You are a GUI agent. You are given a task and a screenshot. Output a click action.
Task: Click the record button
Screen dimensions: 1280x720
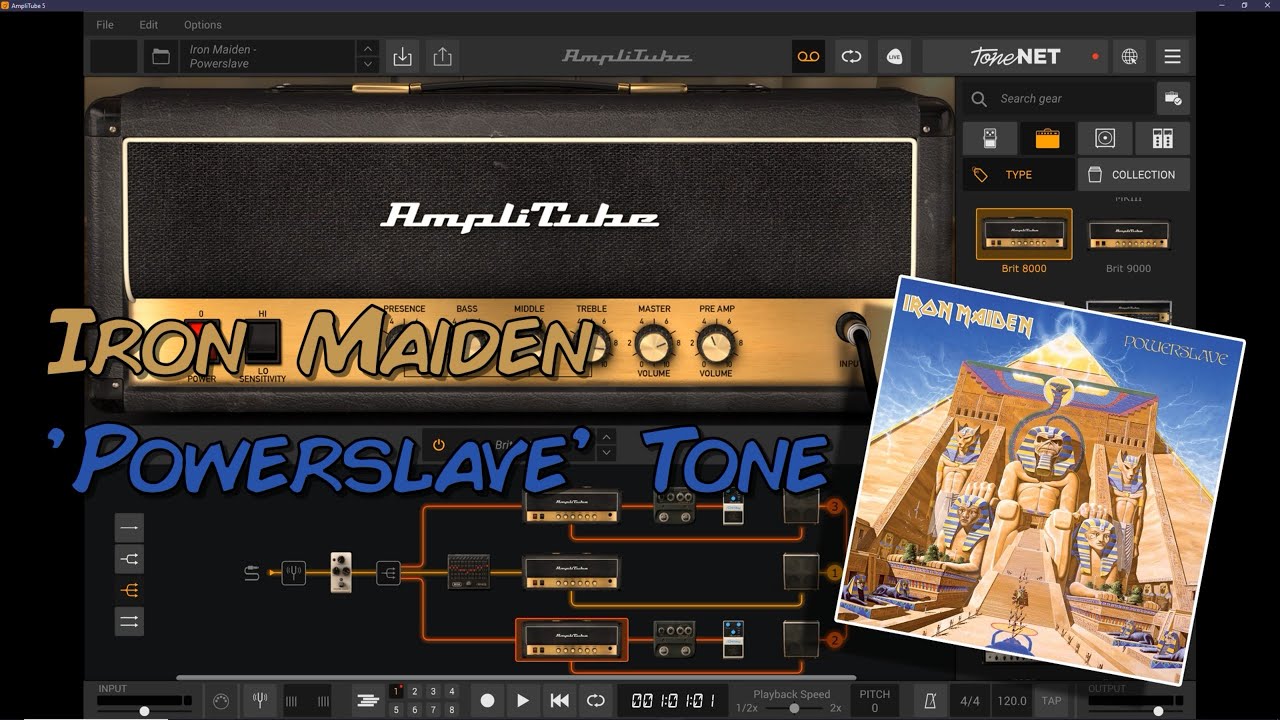tap(487, 701)
